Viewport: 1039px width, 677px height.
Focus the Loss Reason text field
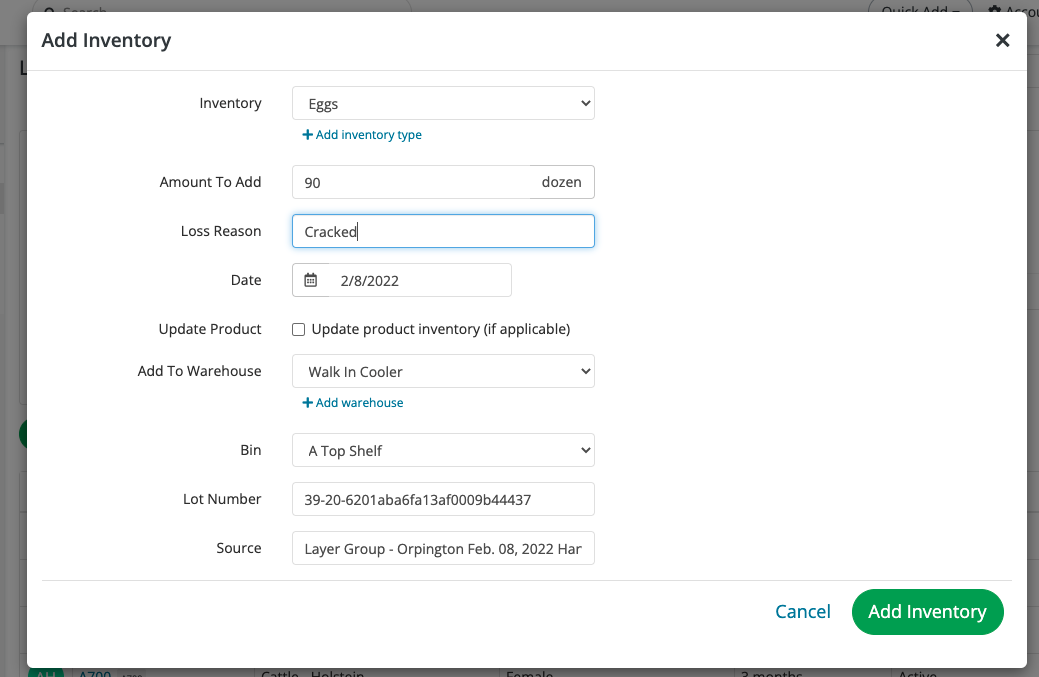pyautogui.click(x=443, y=231)
